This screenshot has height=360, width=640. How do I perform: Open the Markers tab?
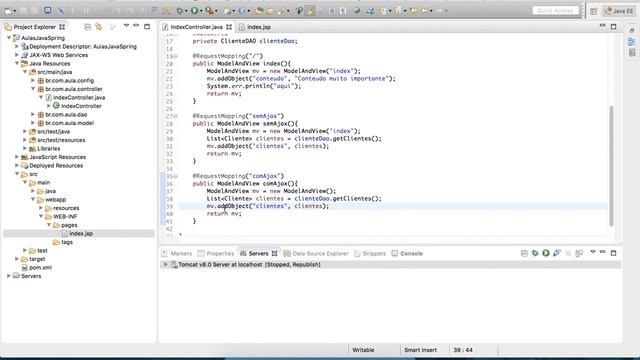pyautogui.click(x=177, y=253)
